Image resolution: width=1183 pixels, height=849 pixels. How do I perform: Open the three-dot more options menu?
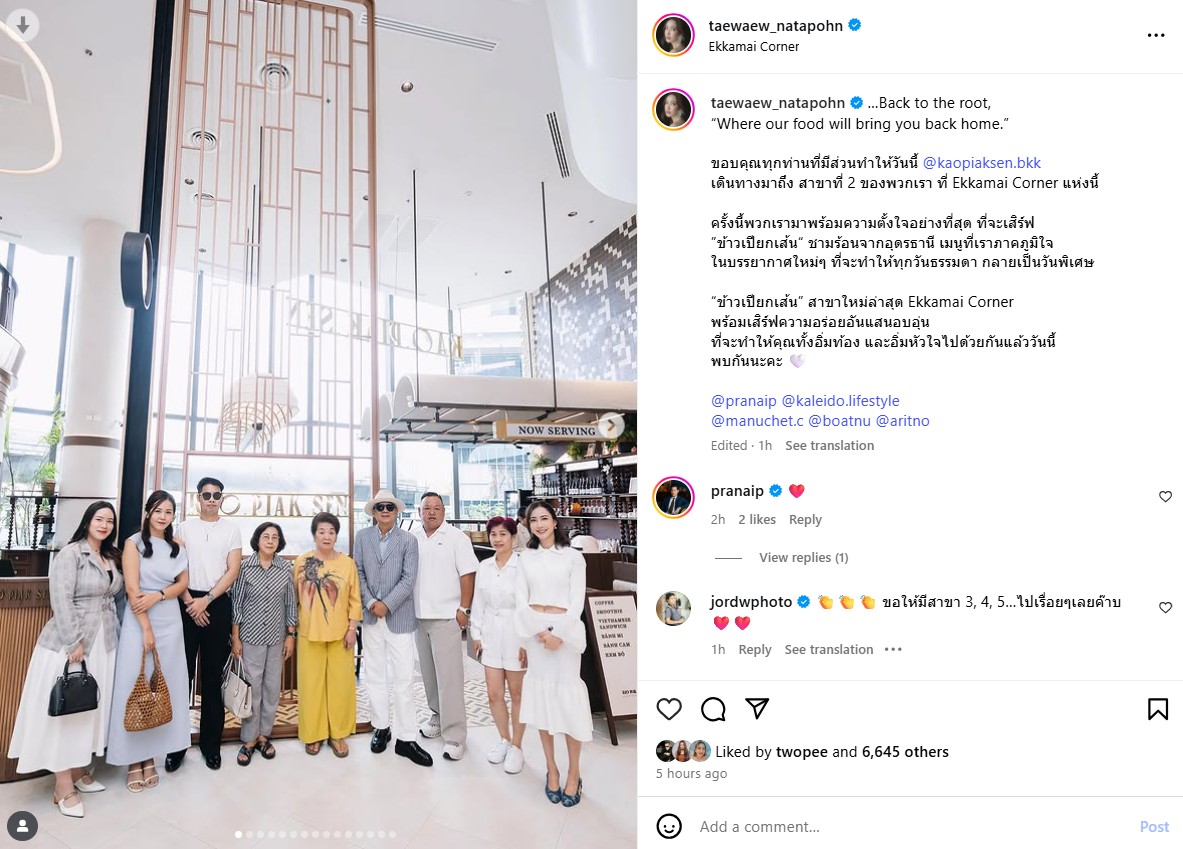pos(1156,35)
